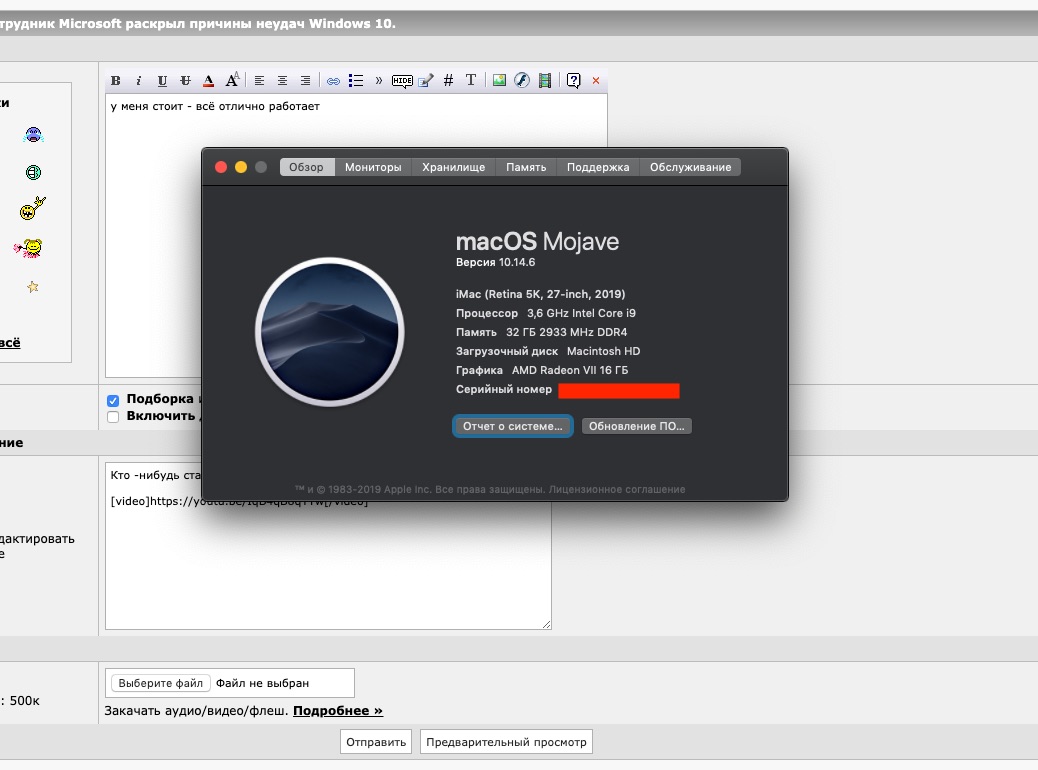Switch to the Память tab
This screenshot has width=1038, height=770.
526,168
